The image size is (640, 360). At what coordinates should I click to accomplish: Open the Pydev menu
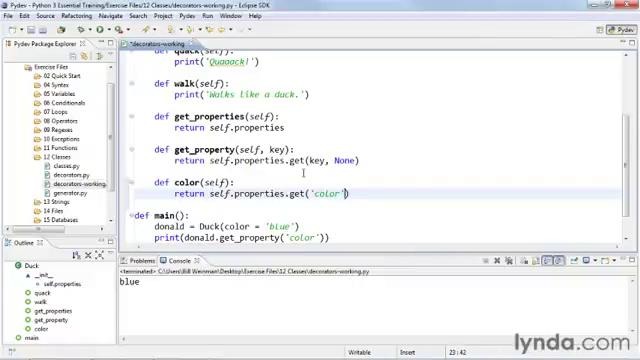[x=187, y=16]
